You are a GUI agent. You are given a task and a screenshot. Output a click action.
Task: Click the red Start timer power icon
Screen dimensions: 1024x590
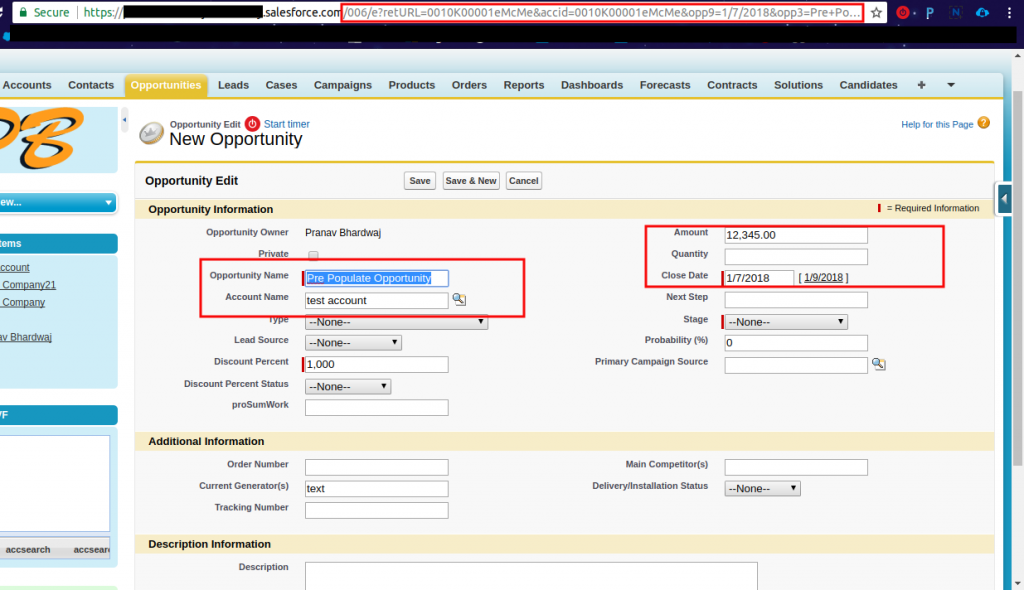click(252, 123)
